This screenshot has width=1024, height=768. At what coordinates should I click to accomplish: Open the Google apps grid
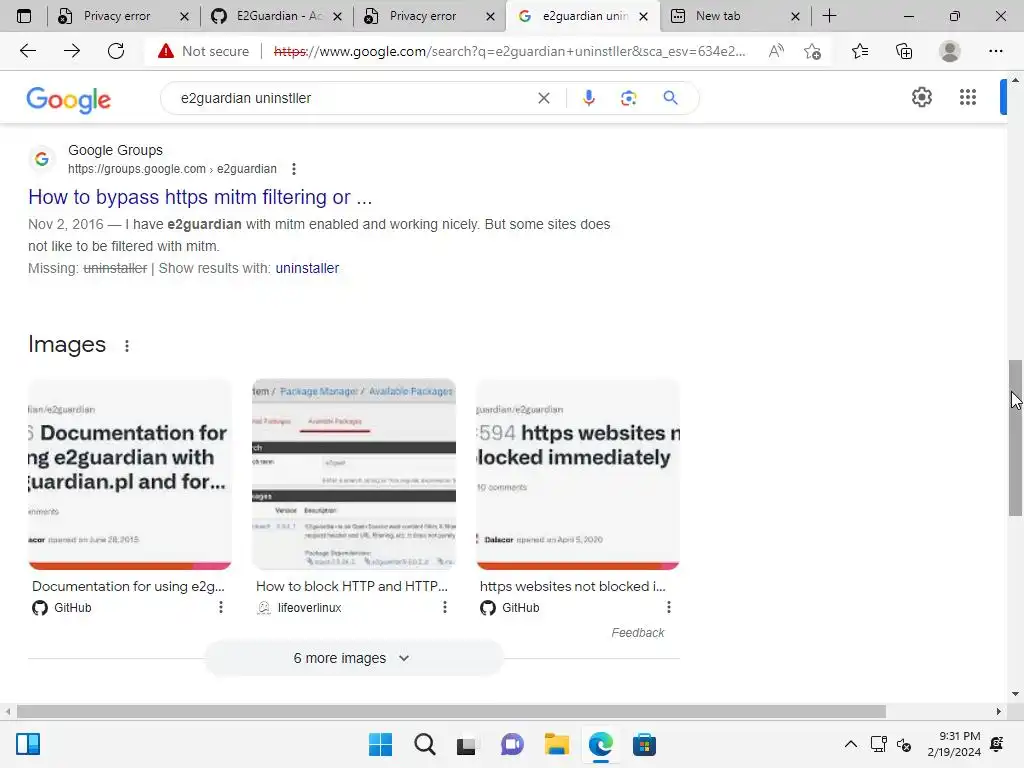coord(968,97)
